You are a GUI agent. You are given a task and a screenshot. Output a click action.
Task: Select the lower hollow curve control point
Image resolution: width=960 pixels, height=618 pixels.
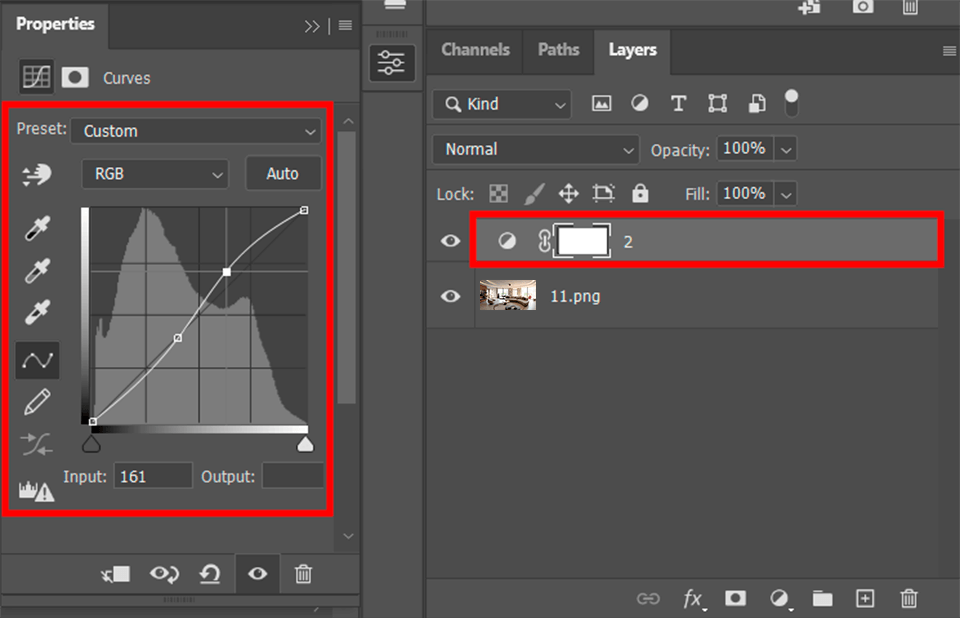178,337
